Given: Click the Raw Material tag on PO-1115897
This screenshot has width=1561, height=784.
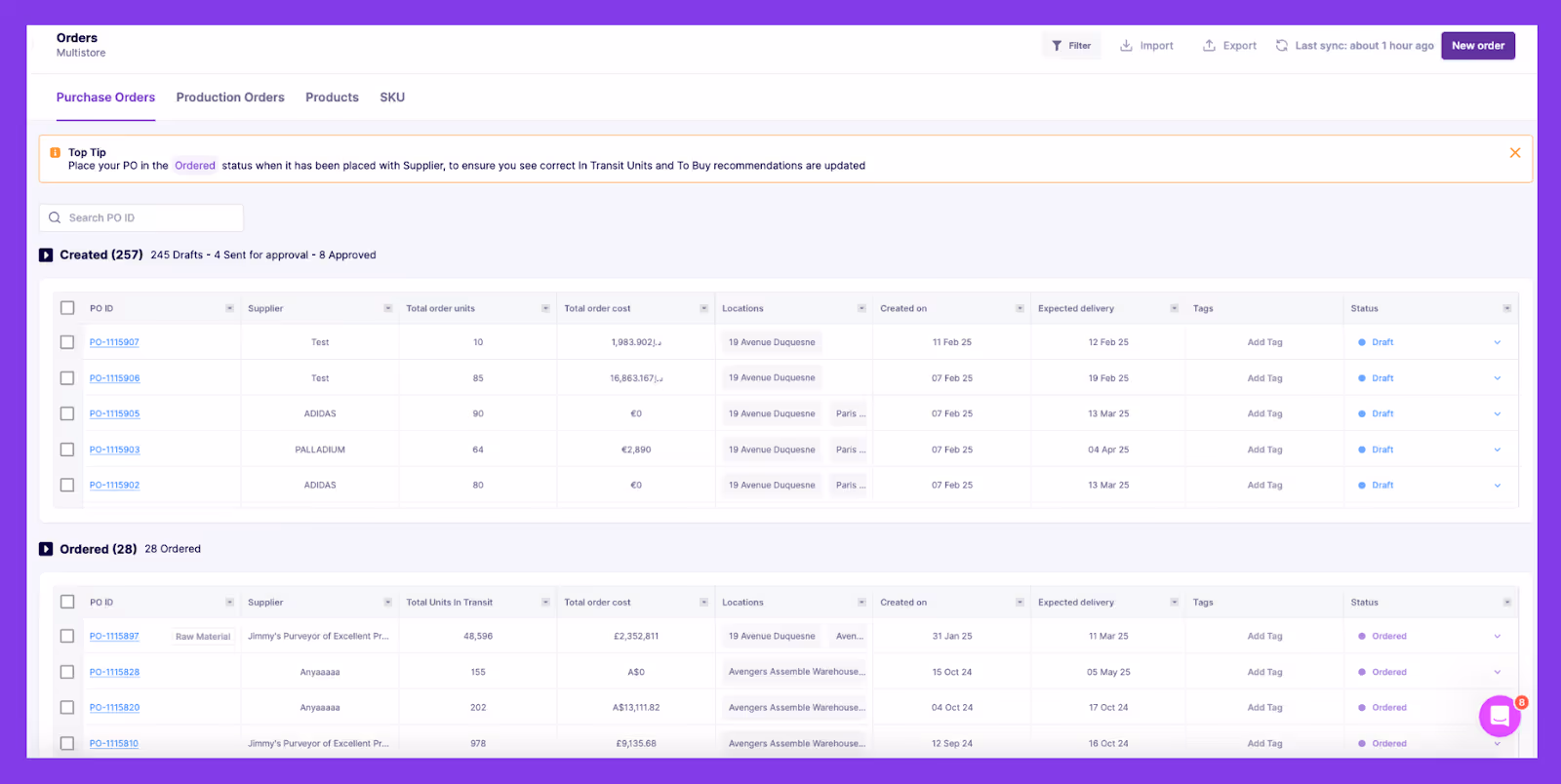Looking at the screenshot, I should point(203,637).
